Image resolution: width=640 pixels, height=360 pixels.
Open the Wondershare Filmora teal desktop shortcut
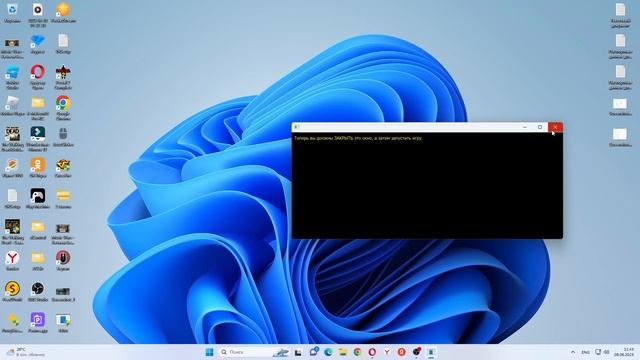coord(38,138)
